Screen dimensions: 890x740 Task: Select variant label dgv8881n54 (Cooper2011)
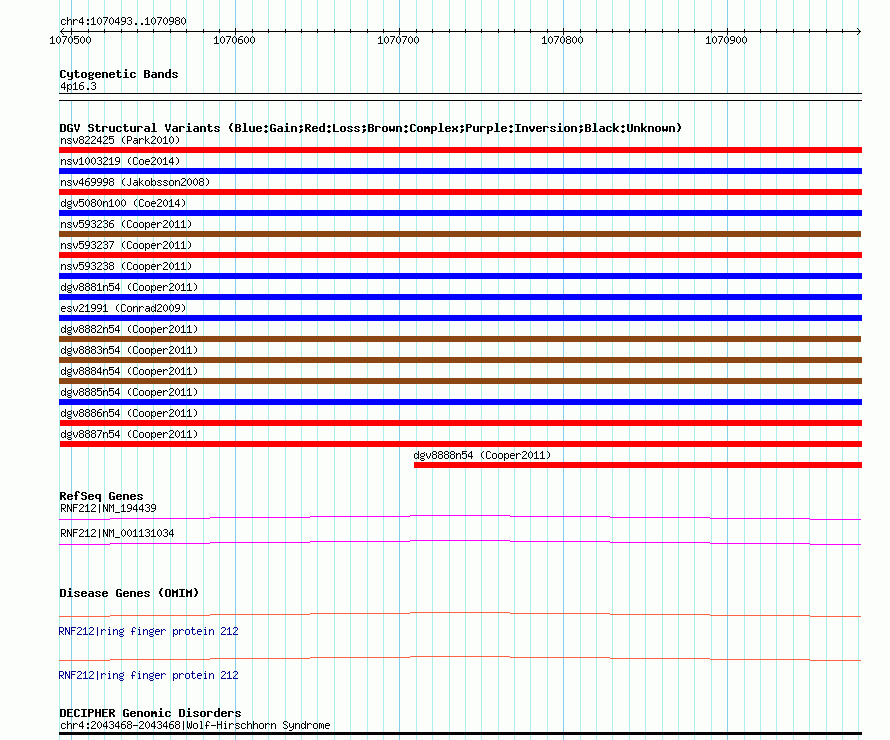129,287
